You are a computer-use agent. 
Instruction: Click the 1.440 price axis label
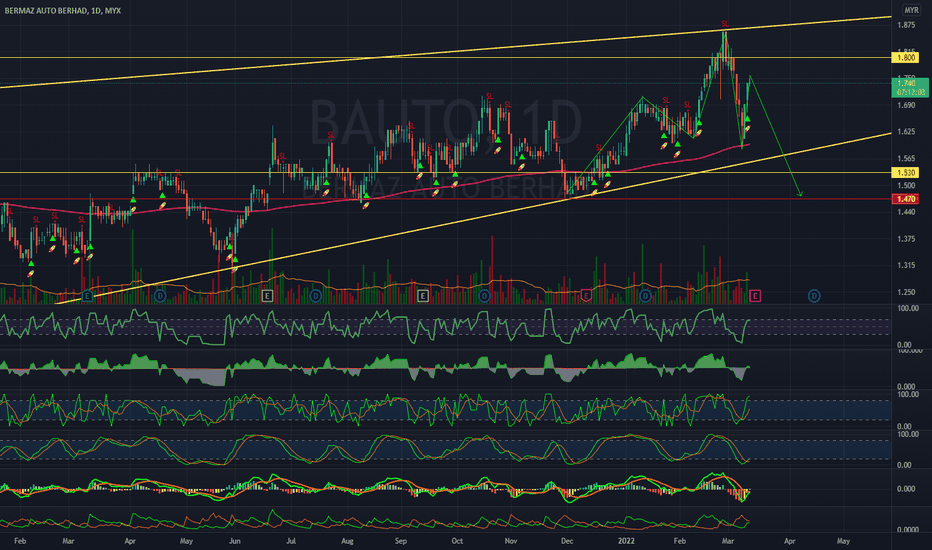coord(906,212)
